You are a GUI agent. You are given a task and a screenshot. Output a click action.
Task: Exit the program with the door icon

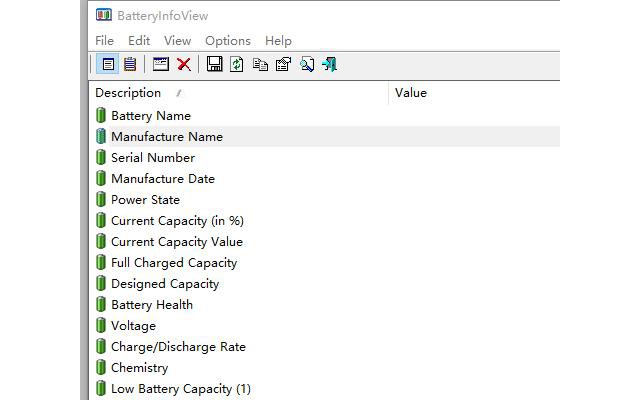click(x=329, y=64)
